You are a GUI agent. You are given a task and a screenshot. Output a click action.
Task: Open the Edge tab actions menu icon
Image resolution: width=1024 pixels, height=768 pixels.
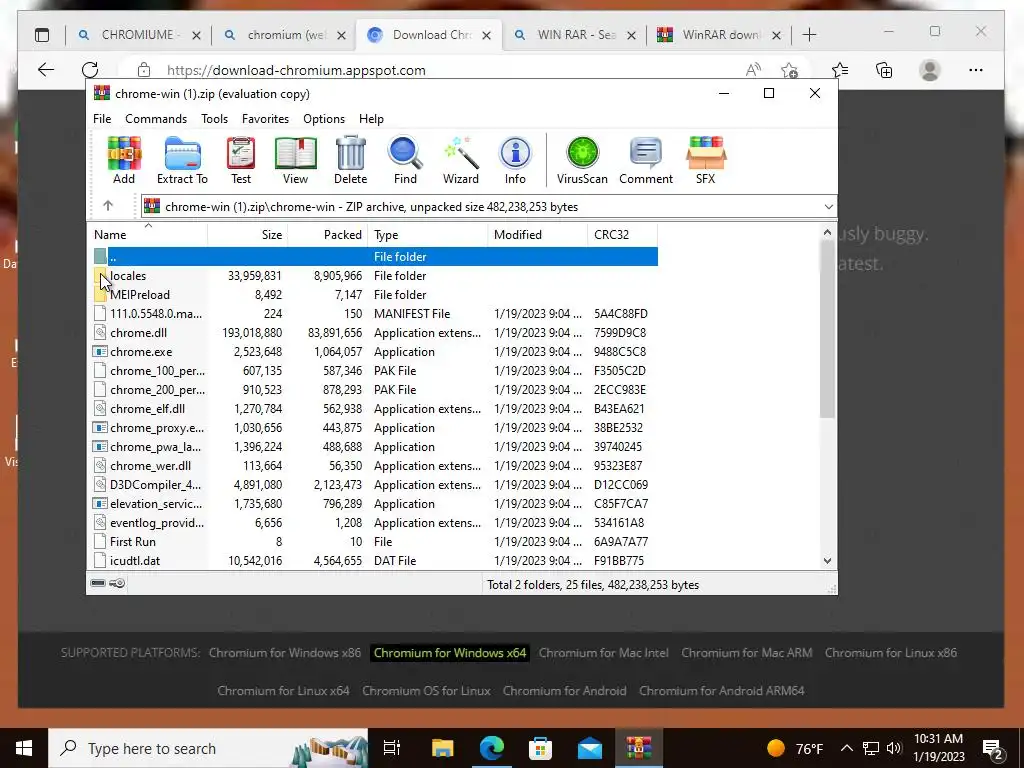click(42, 35)
